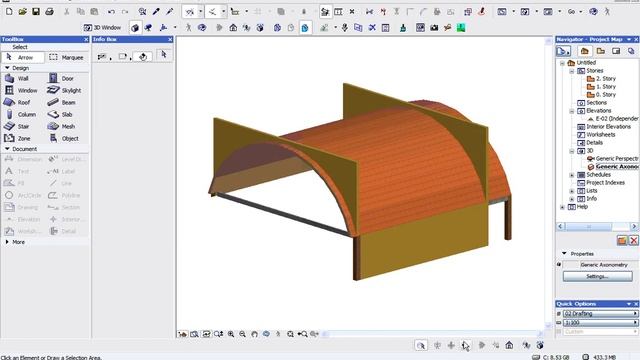Image resolution: width=640 pixels, height=360 pixels.
Task: Open Details in the project map
Action: tap(590, 142)
